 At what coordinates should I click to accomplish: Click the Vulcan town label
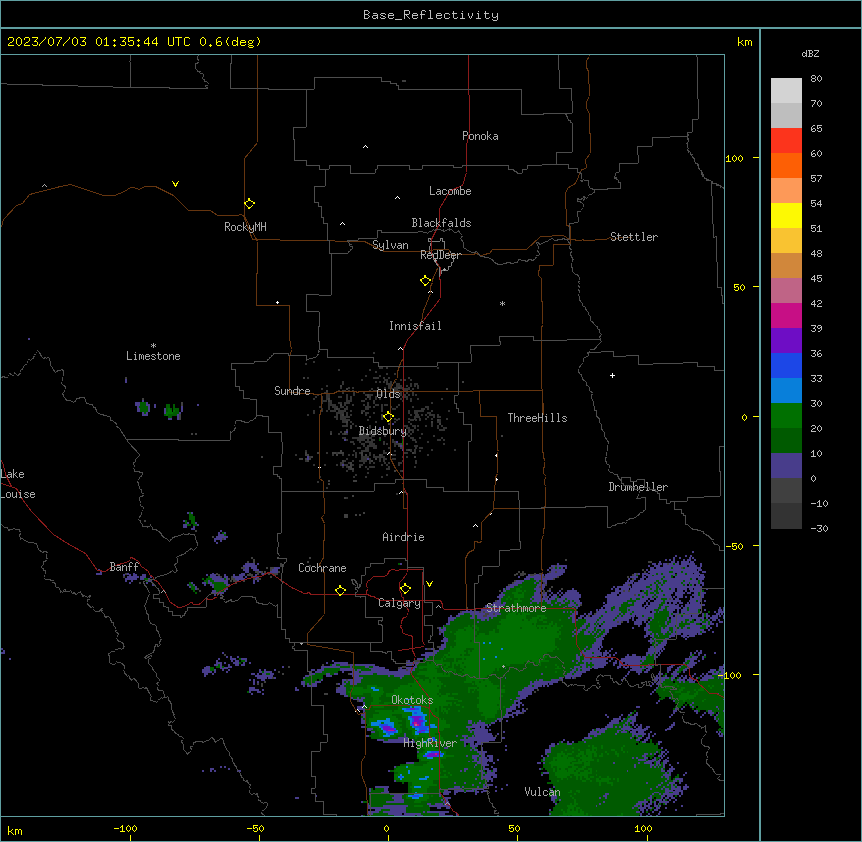point(542,792)
